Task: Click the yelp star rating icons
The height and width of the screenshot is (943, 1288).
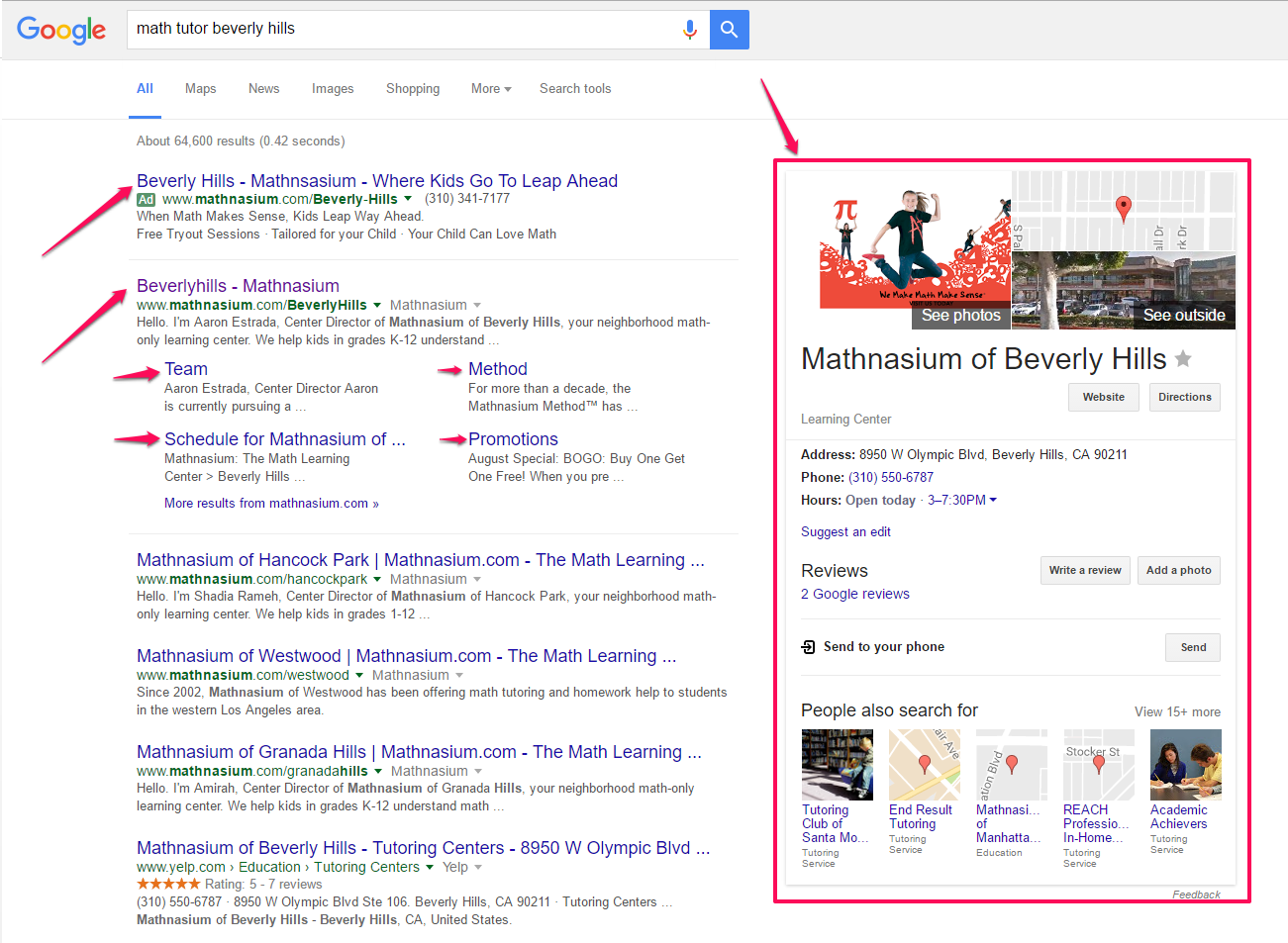Action: 168,884
